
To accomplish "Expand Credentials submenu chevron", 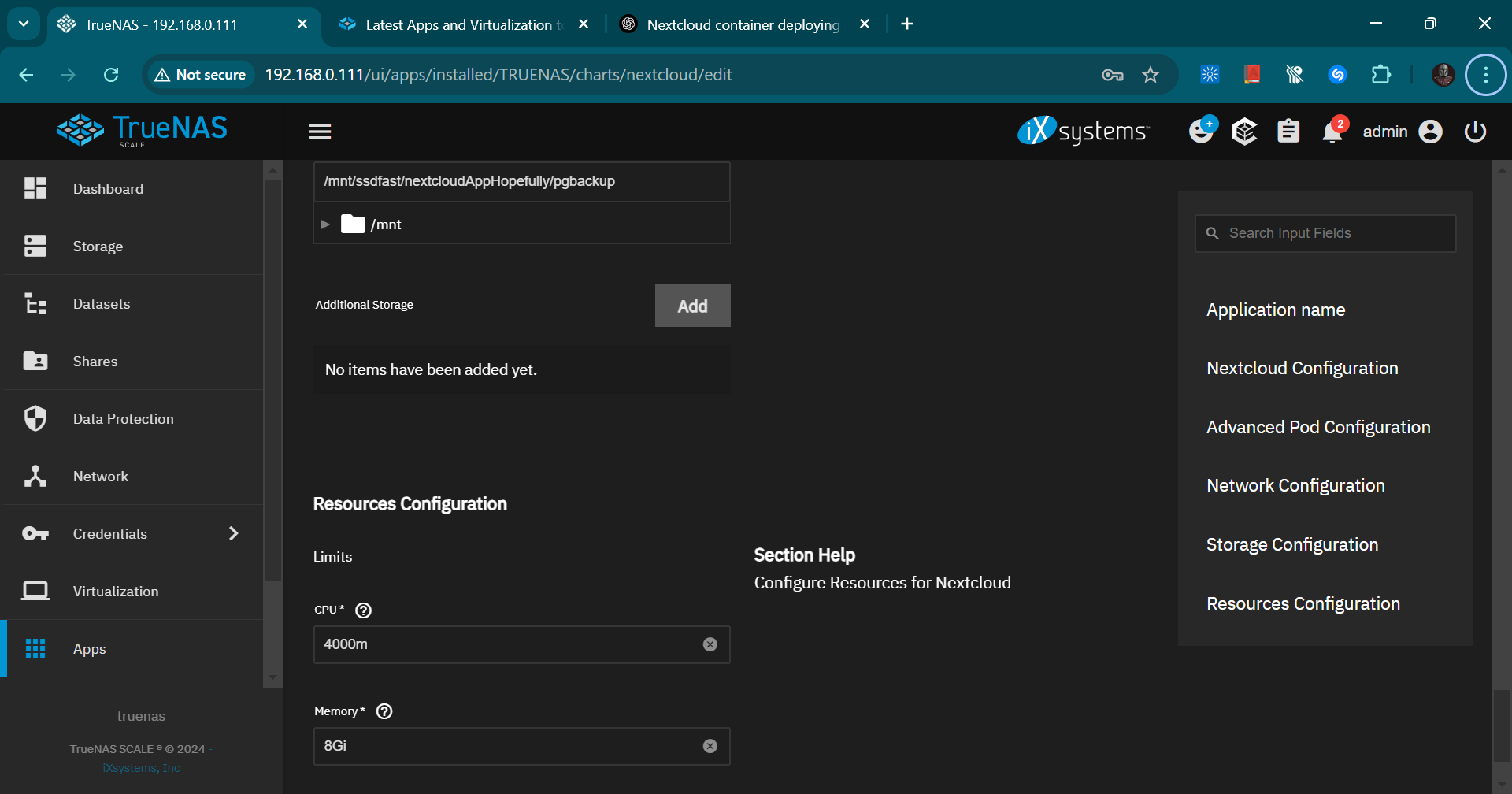I will point(233,533).
